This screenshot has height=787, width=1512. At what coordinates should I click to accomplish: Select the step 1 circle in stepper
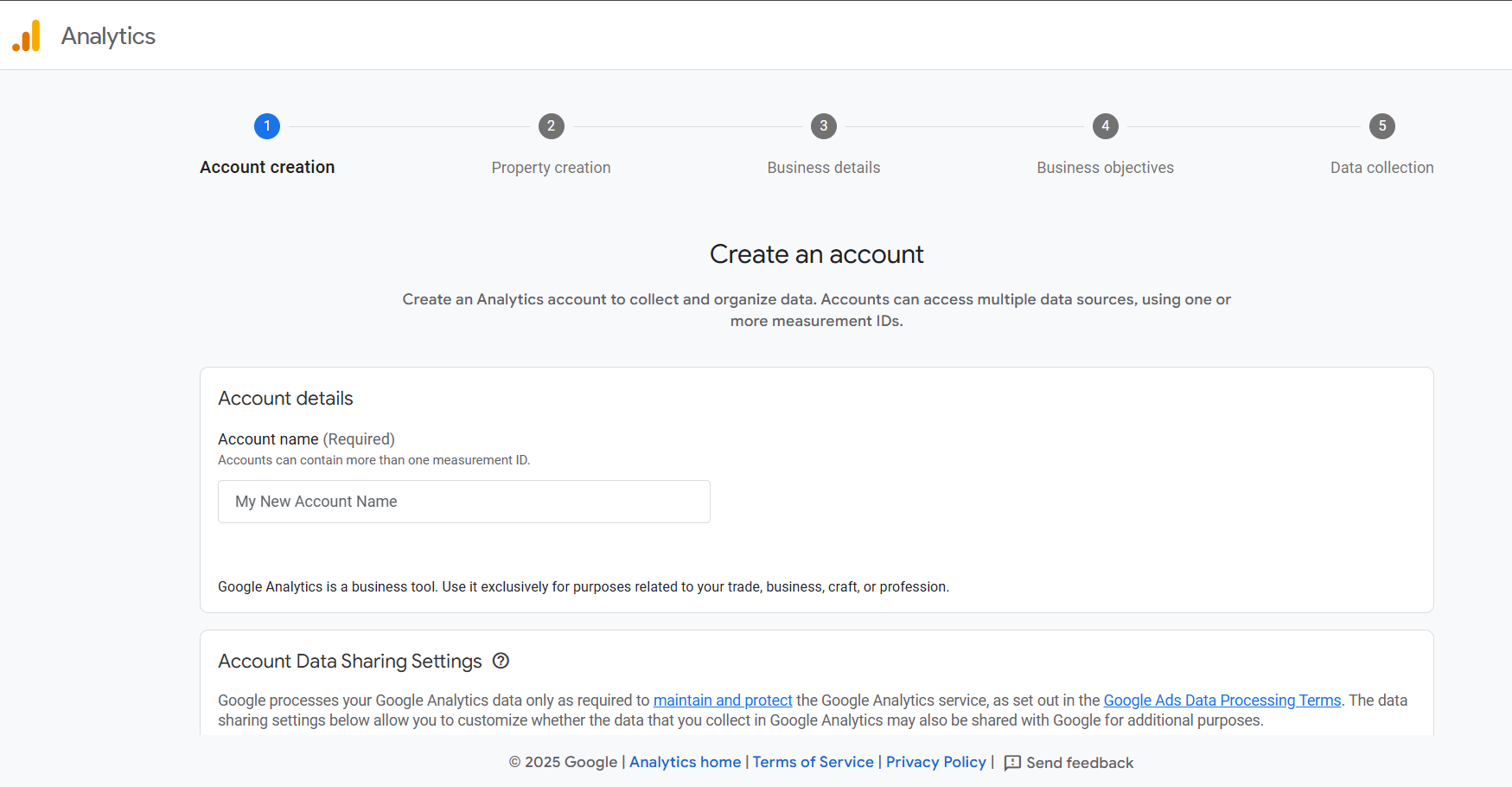pos(267,126)
